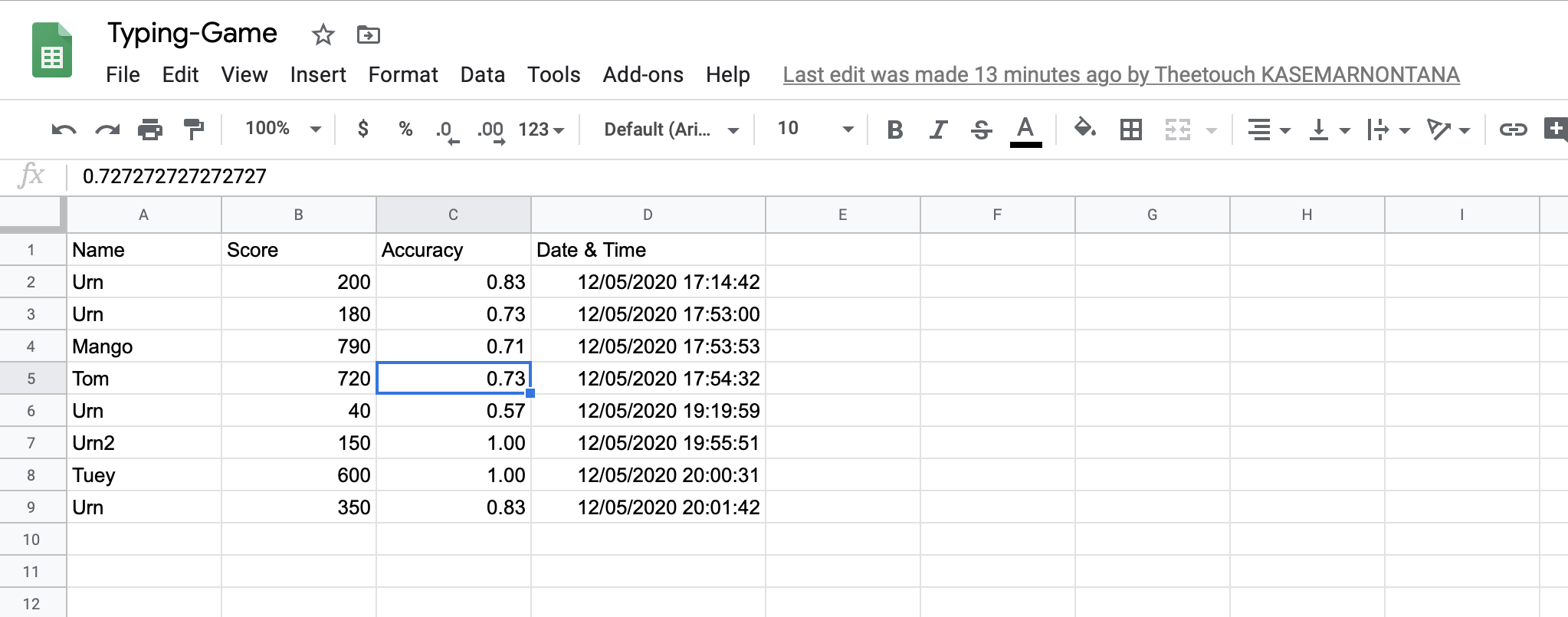
Task: Open the font size dropdown
Action: [815, 129]
